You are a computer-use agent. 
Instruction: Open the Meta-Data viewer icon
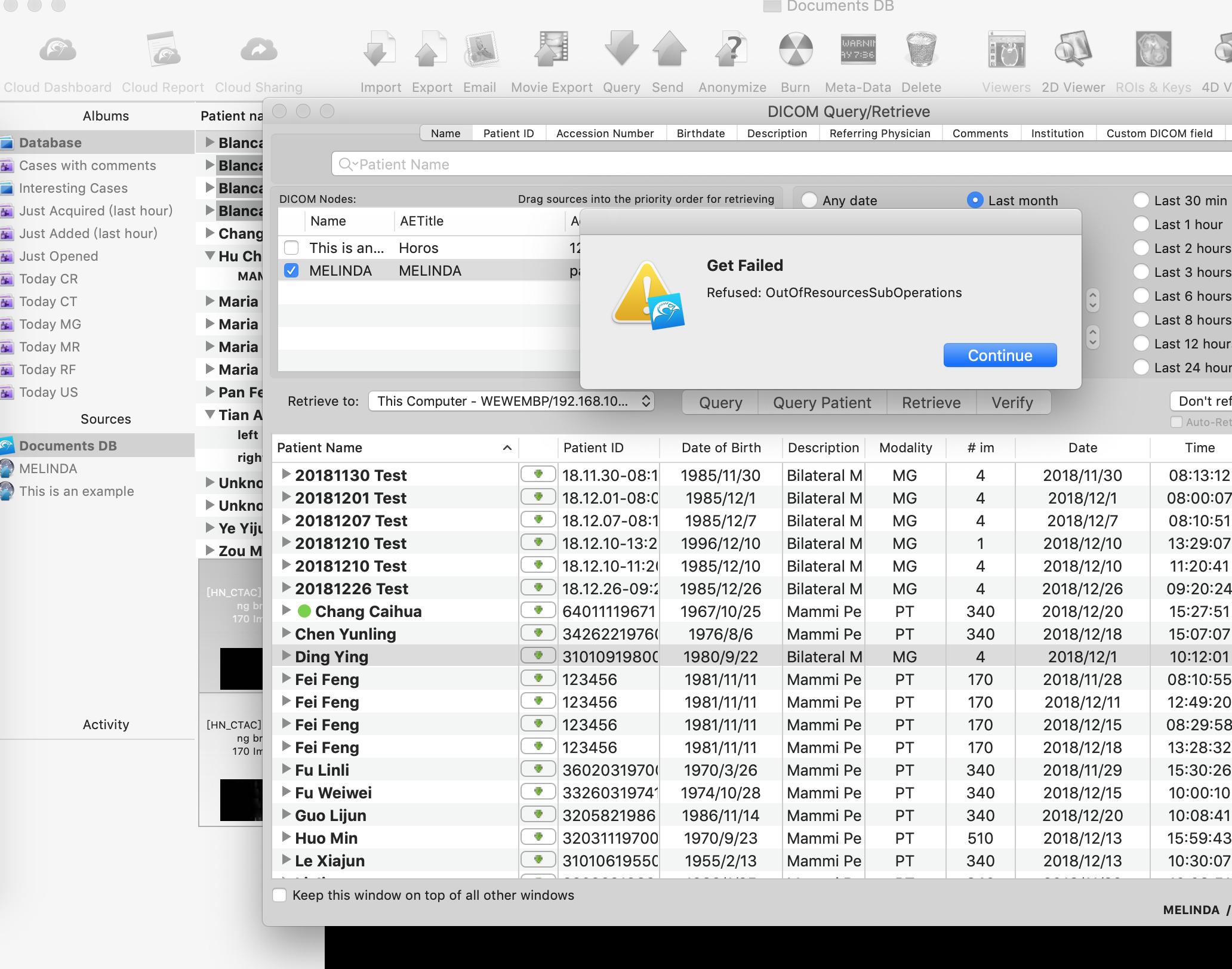pos(858,50)
